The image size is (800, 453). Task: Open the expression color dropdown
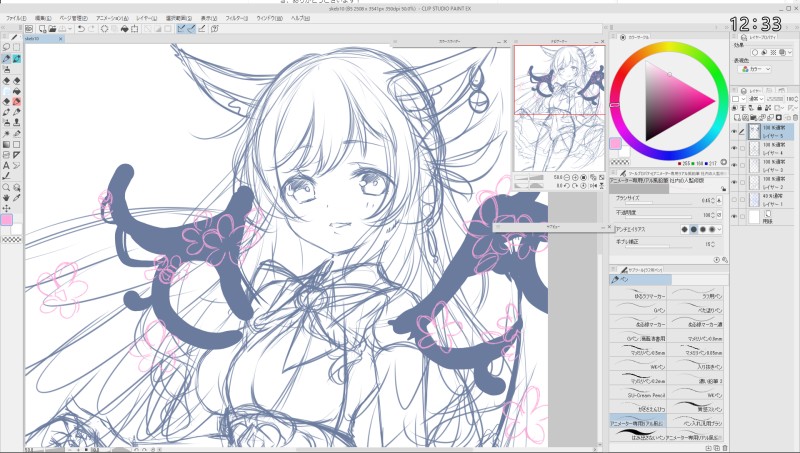pyautogui.click(x=756, y=69)
